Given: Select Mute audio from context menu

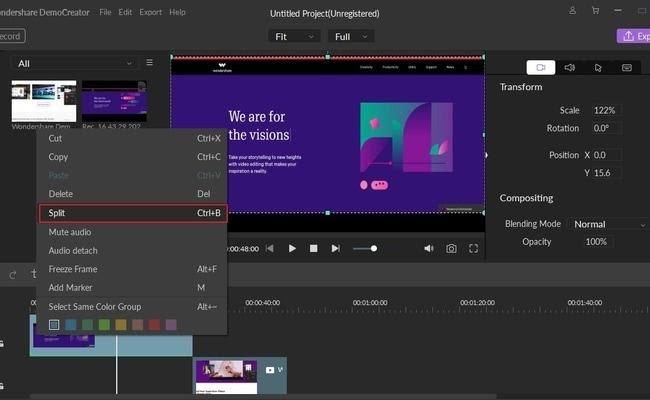Looking at the screenshot, I should pos(70,232).
